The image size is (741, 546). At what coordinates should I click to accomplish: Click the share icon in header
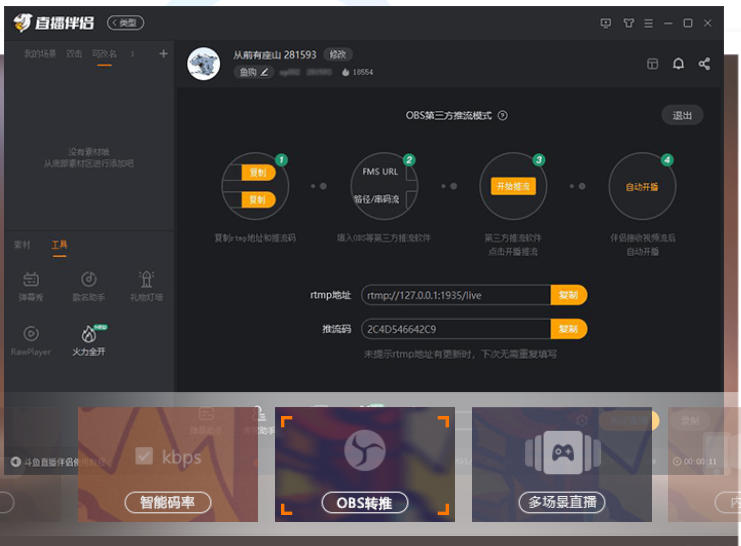pos(704,64)
